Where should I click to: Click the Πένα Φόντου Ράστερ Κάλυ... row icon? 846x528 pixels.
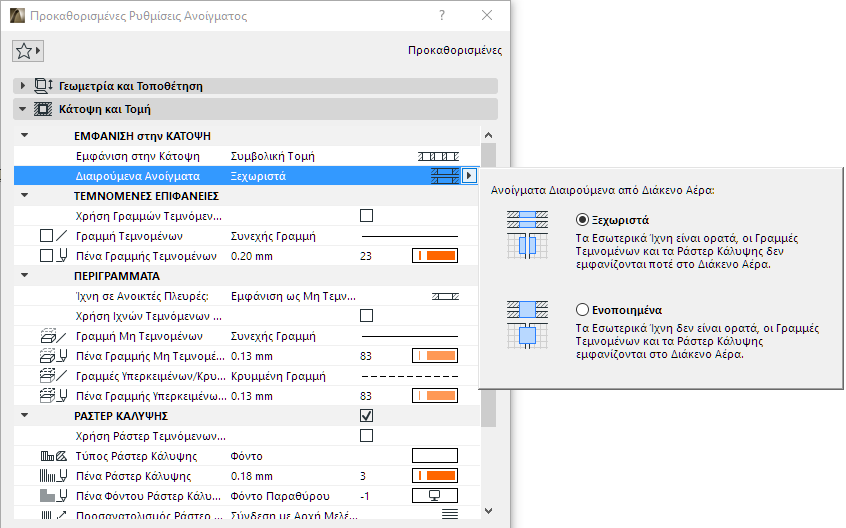point(53,496)
